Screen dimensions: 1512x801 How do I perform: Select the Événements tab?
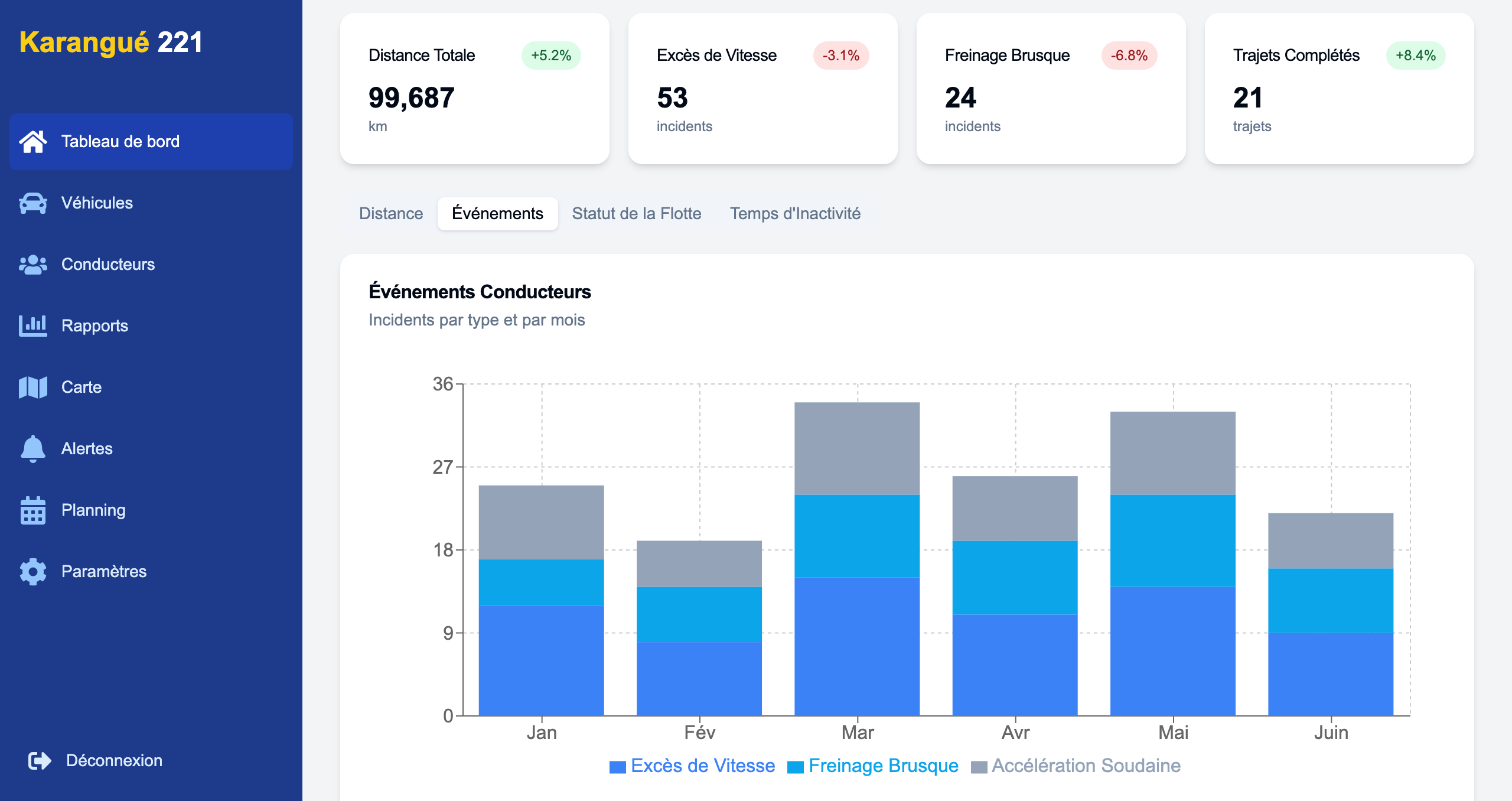pyautogui.click(x=497, y=214)
